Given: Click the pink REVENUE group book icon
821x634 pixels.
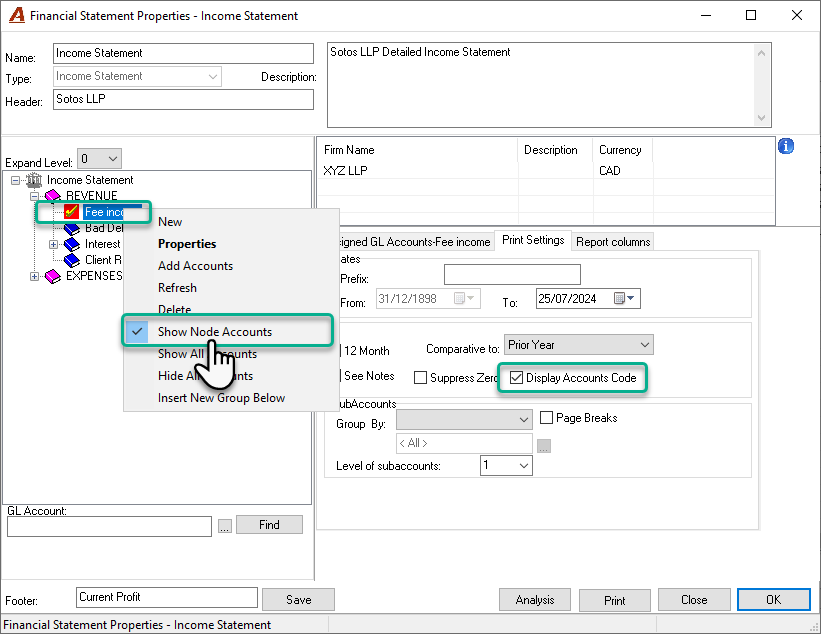Looking at the screenshot, I should pos(53,196).
